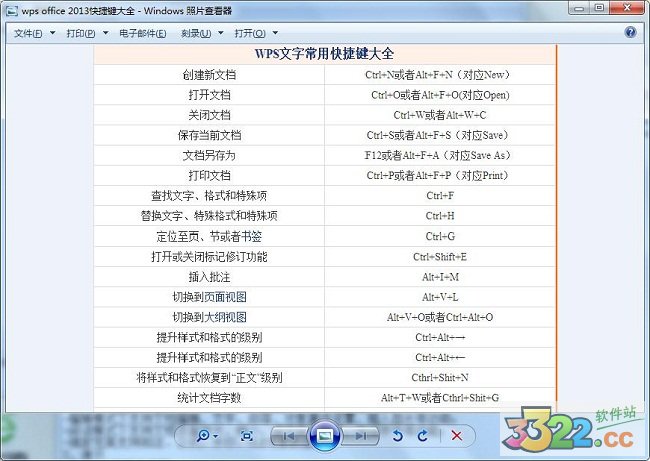Rotate the image counterclockwise
Screen dimensions: 650x461
(397, 436)
